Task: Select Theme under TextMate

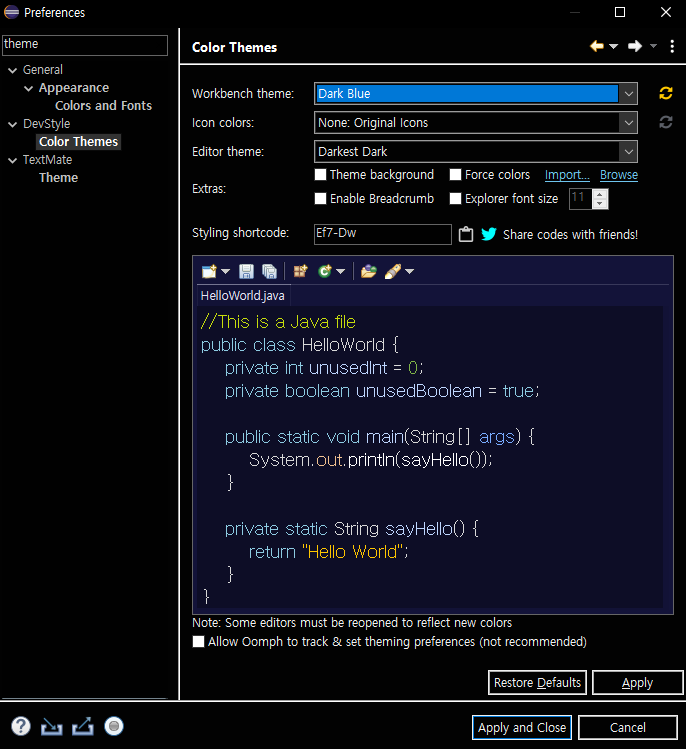Action: click(58, 178)
